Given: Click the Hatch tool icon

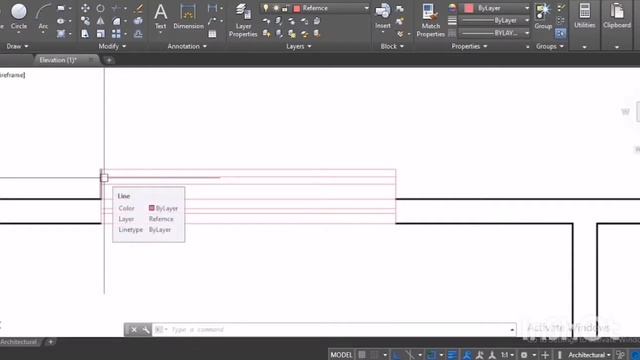Looking at the screenshot, I should [x=61, y=33].
